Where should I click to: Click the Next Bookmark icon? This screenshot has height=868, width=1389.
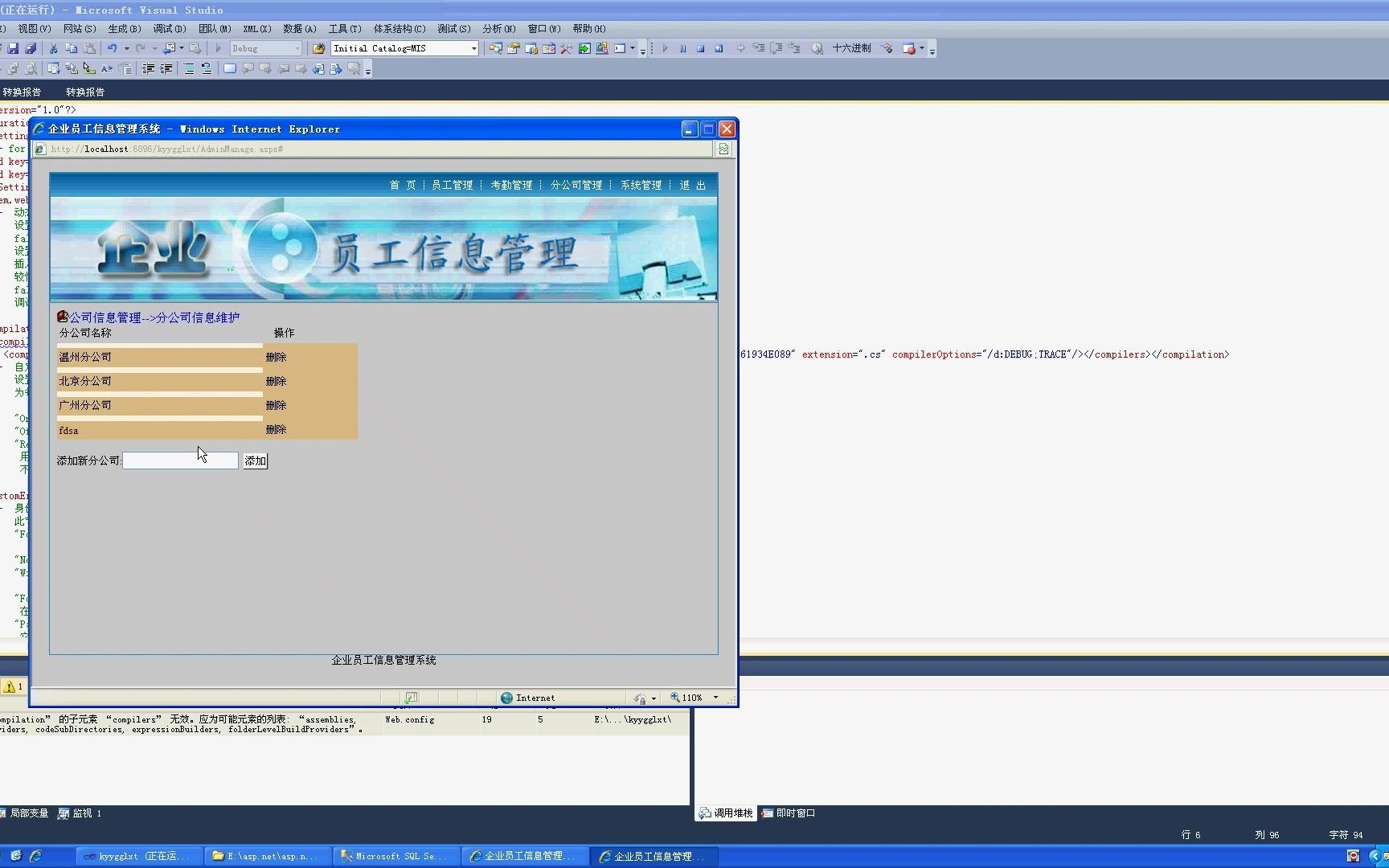265,69
